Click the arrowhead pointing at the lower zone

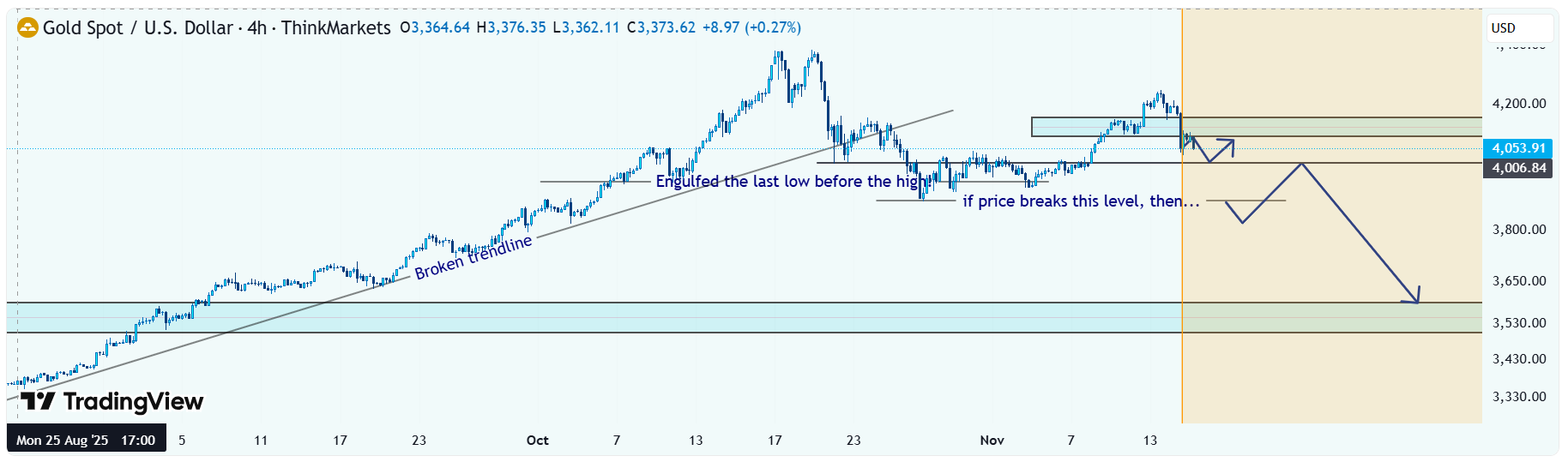pos(1415,297)
